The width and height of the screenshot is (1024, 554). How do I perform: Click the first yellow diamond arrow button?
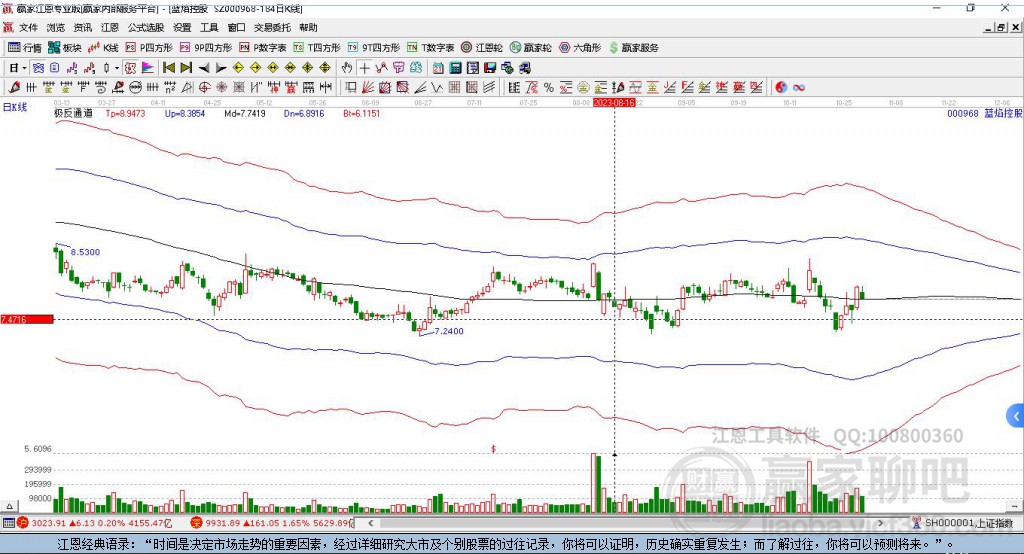click(238, 67)
